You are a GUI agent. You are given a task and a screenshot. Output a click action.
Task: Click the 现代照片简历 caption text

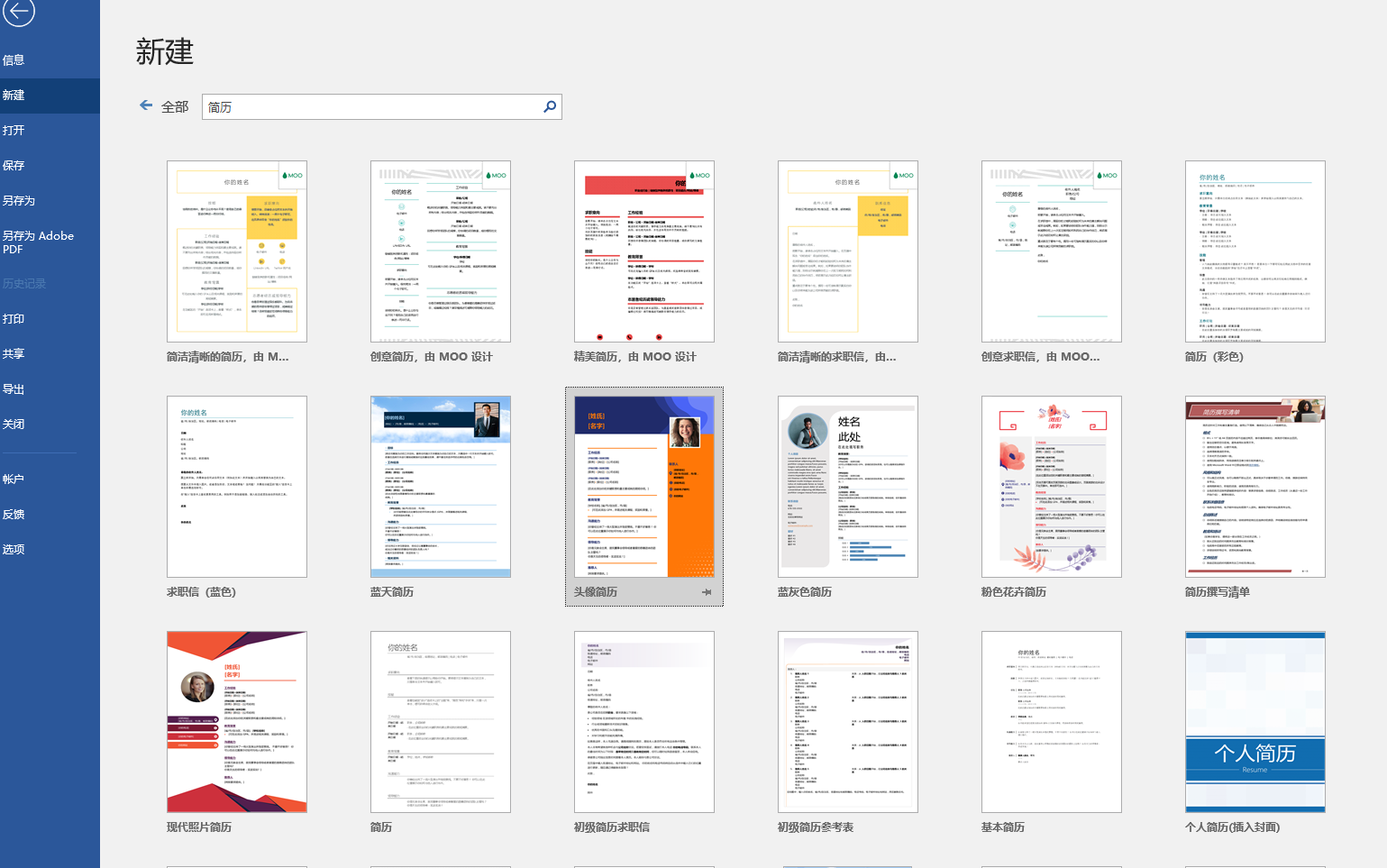[199, 827]
